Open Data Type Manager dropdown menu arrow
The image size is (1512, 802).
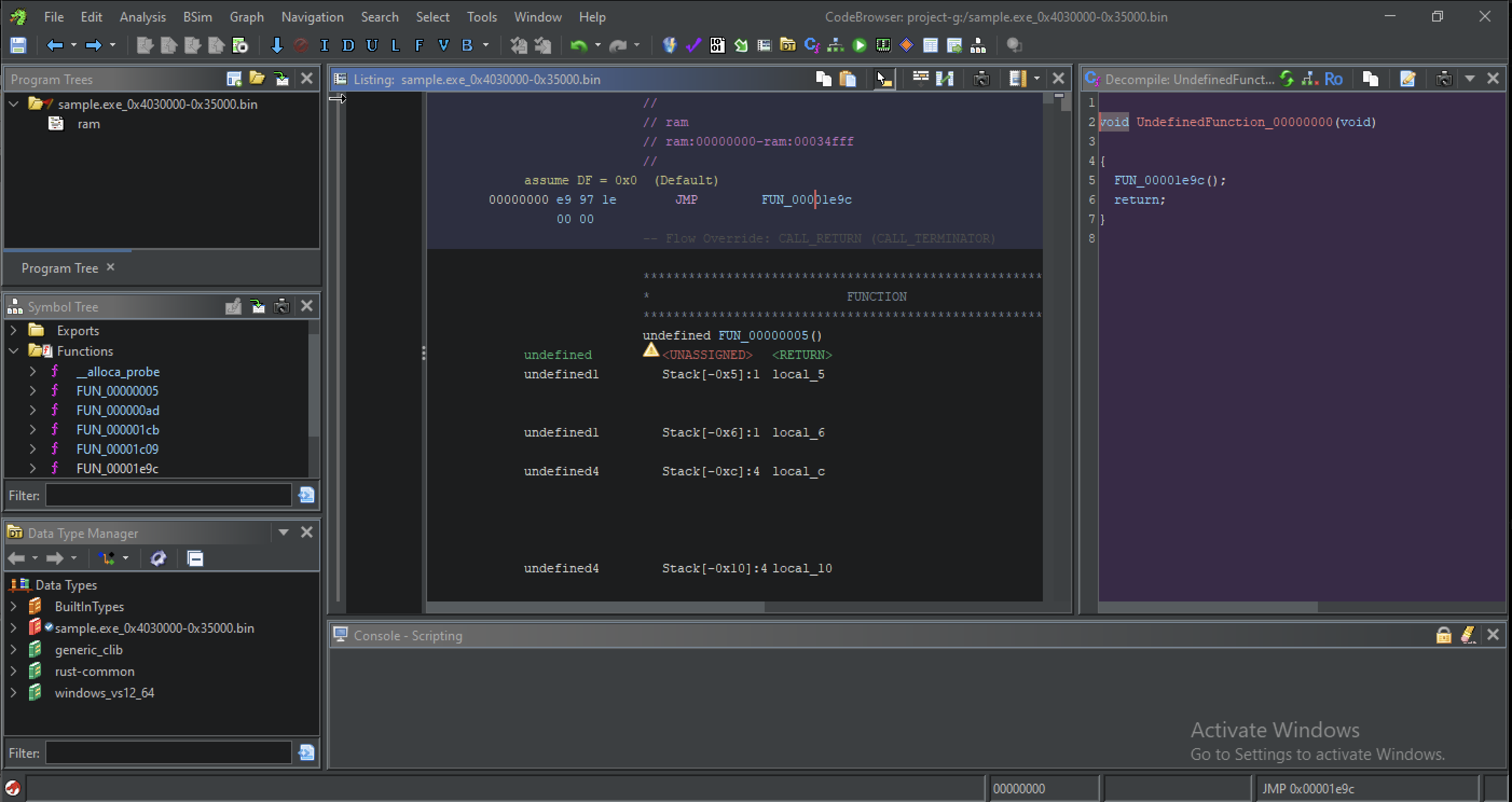click(x=284, y=533)
